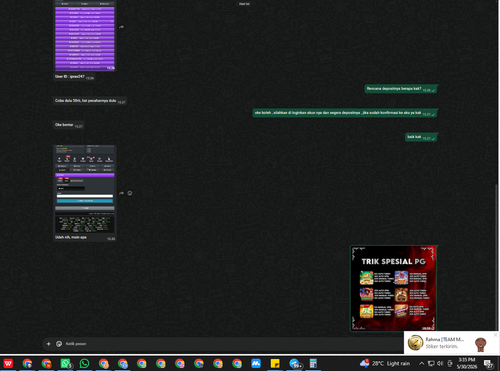Open the blue app with 99+ badge
This screenshot has height=371, width=500.
pyautogui.click(x=294, y=363)
